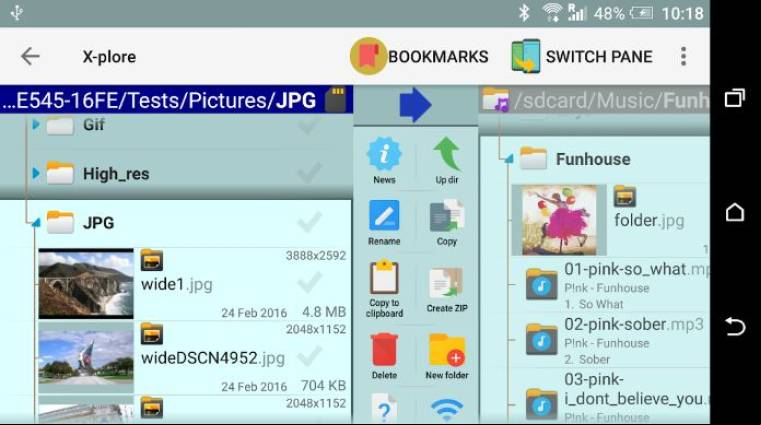Select the High_res folder row
This screenshot has width=761, height=425.
point(176,174)
